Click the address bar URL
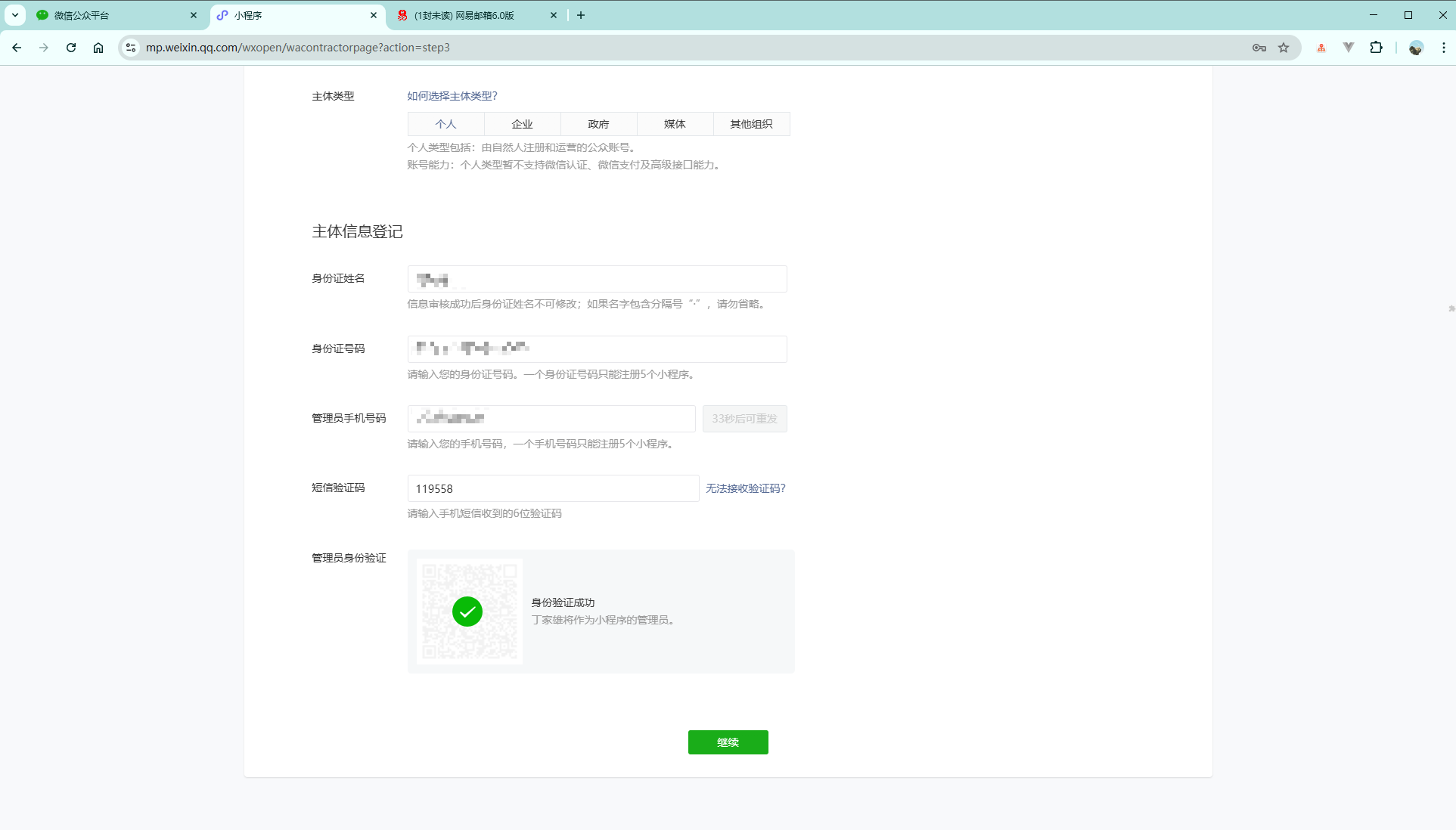 (298, 48)
